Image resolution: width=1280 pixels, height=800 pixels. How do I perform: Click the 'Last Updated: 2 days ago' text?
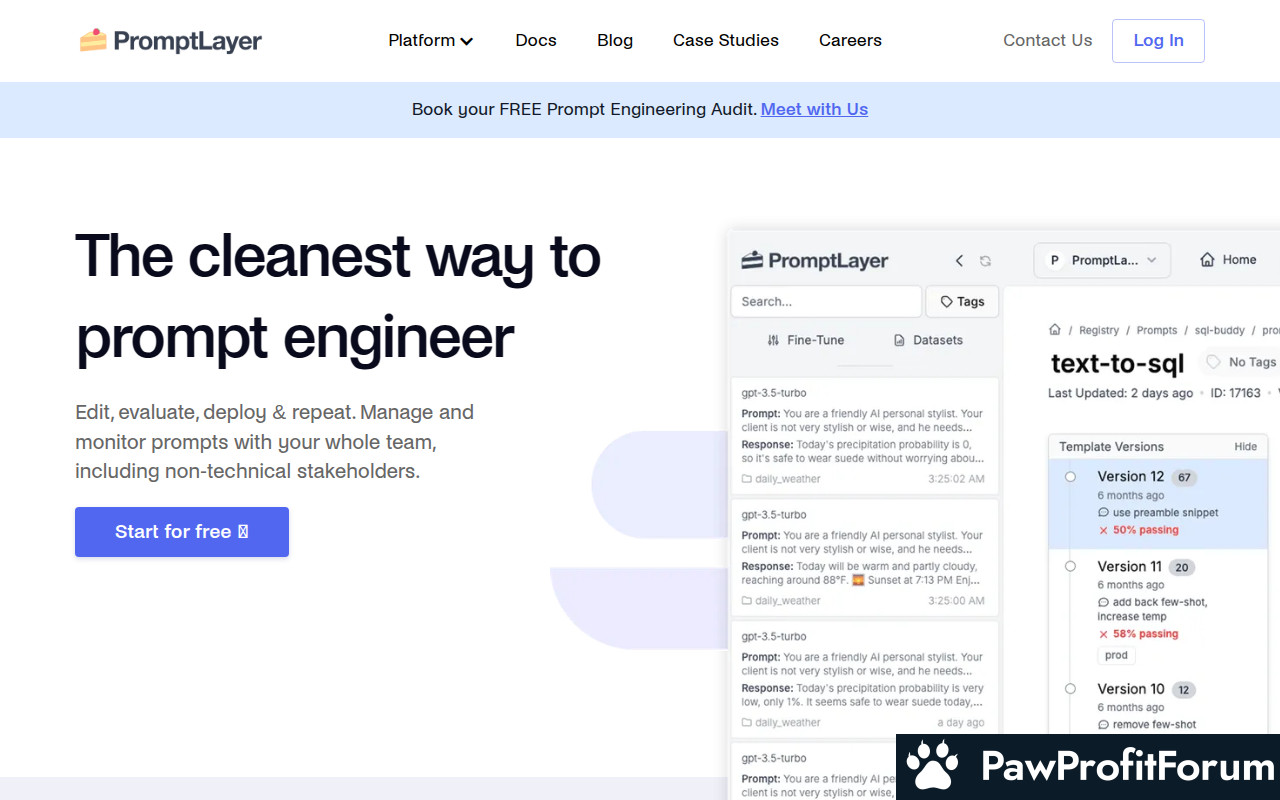coord(1120,393)
